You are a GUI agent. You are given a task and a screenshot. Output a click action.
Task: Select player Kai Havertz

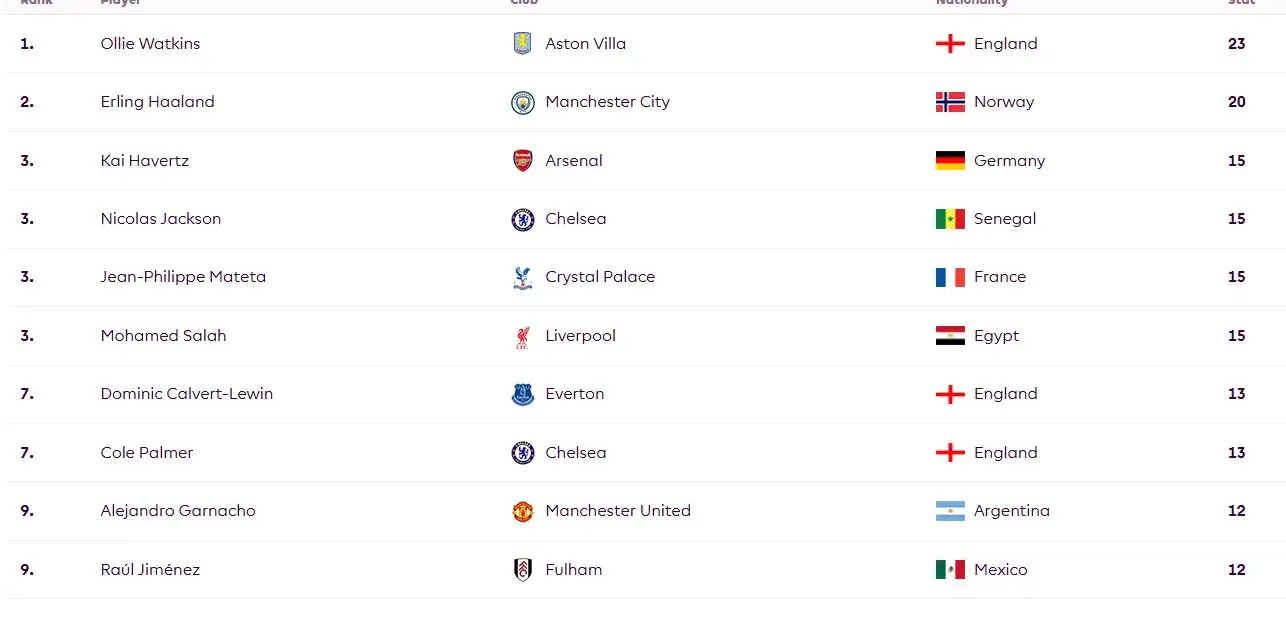click(144, 161)
